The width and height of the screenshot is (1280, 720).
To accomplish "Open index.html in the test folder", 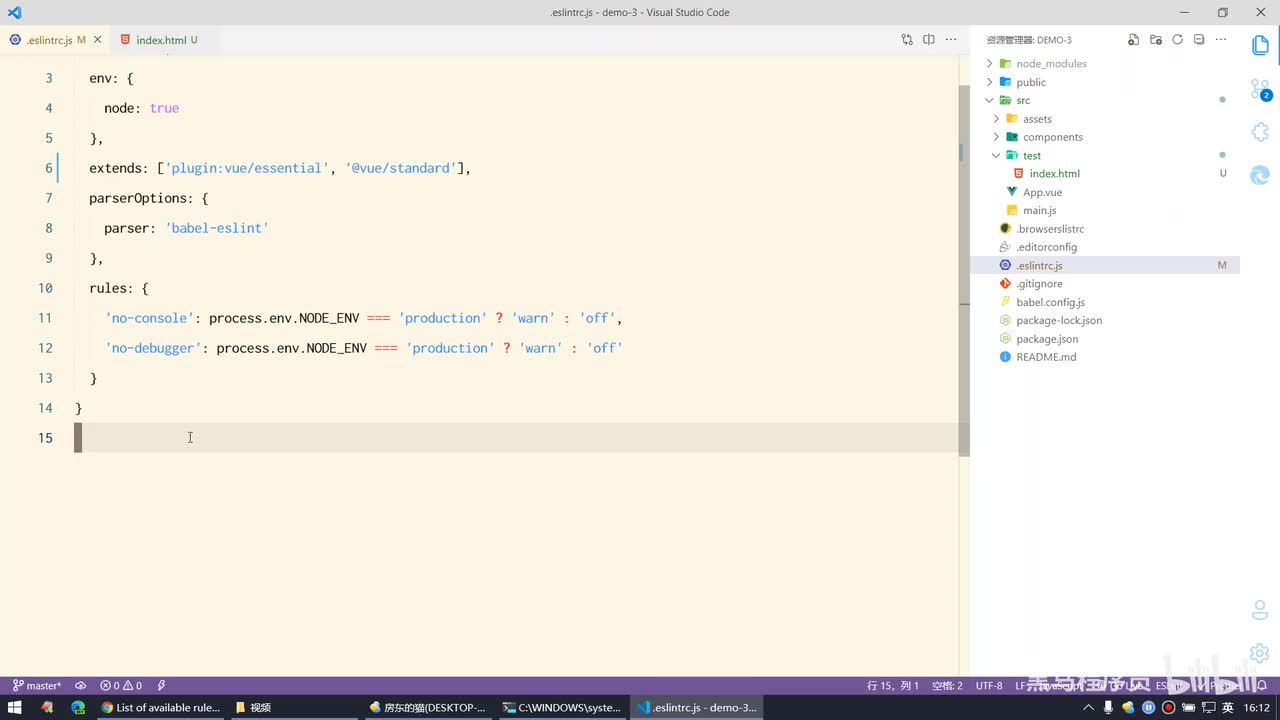I will pos(1054,173).
